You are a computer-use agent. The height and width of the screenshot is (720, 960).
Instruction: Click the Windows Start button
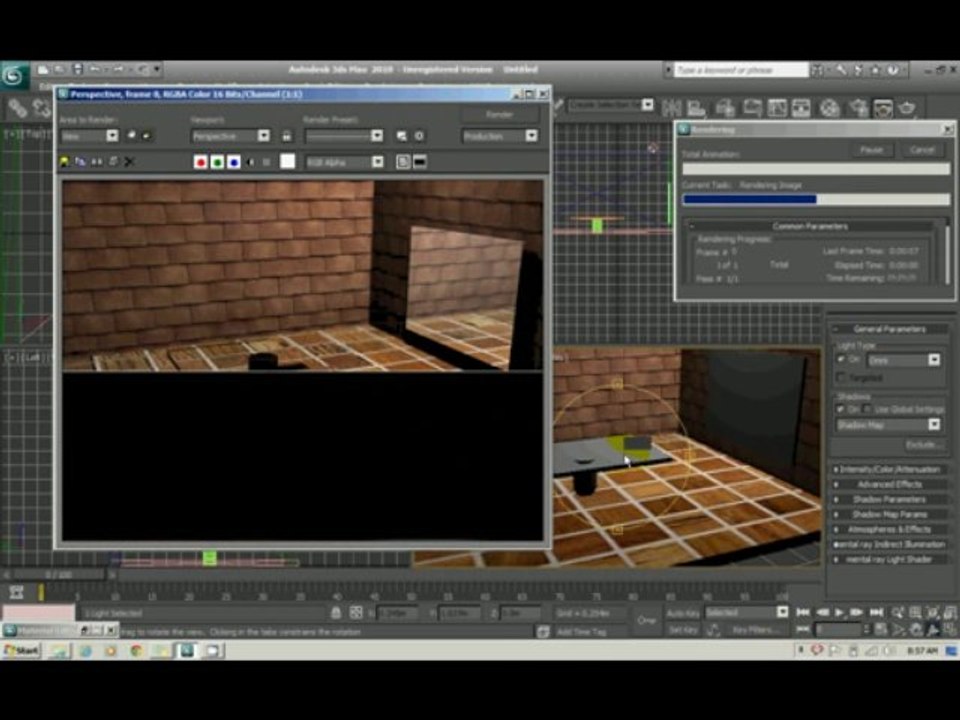21,650
